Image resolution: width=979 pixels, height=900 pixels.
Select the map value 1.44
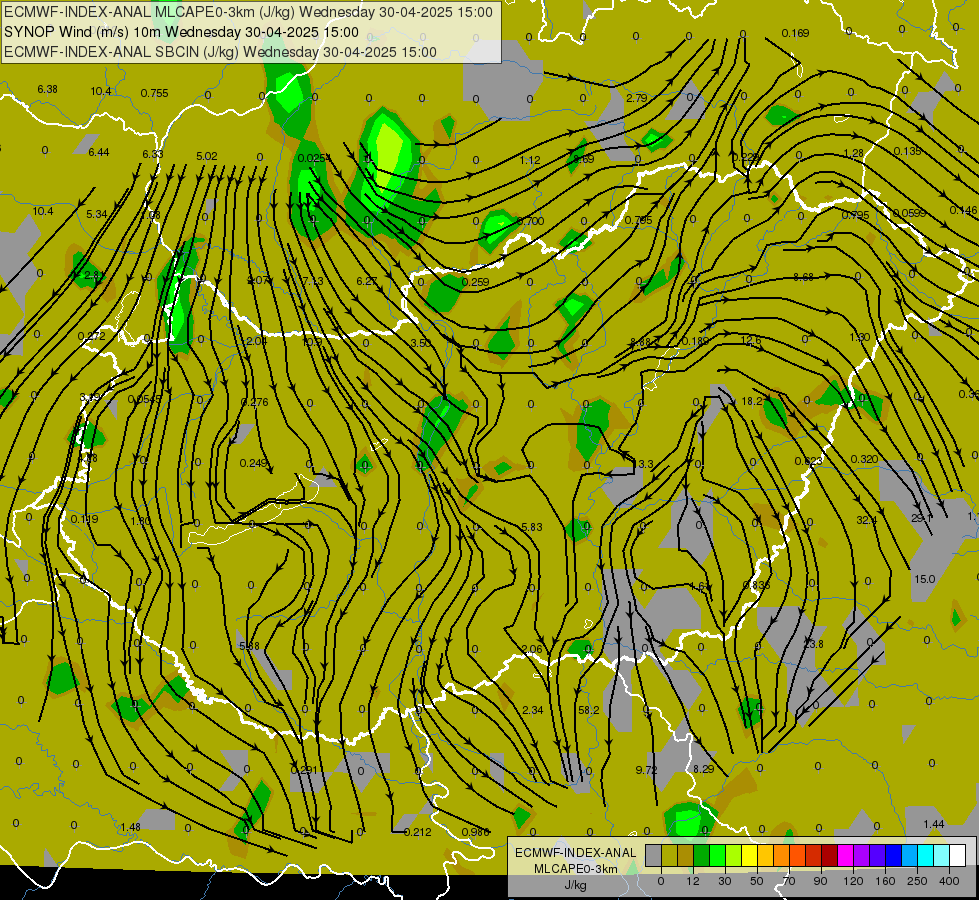point(934,824)
